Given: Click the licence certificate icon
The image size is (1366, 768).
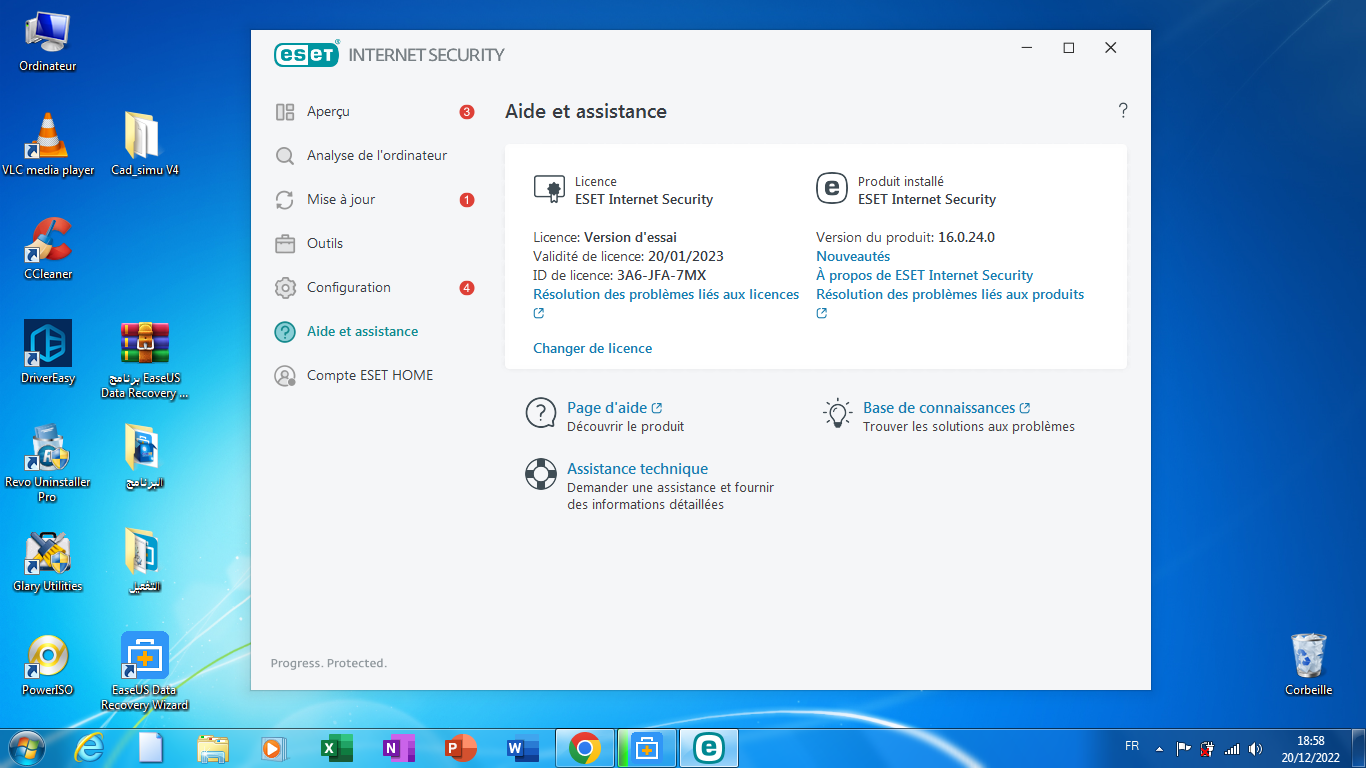Looking at the screenshot, I should click(548, 188).
